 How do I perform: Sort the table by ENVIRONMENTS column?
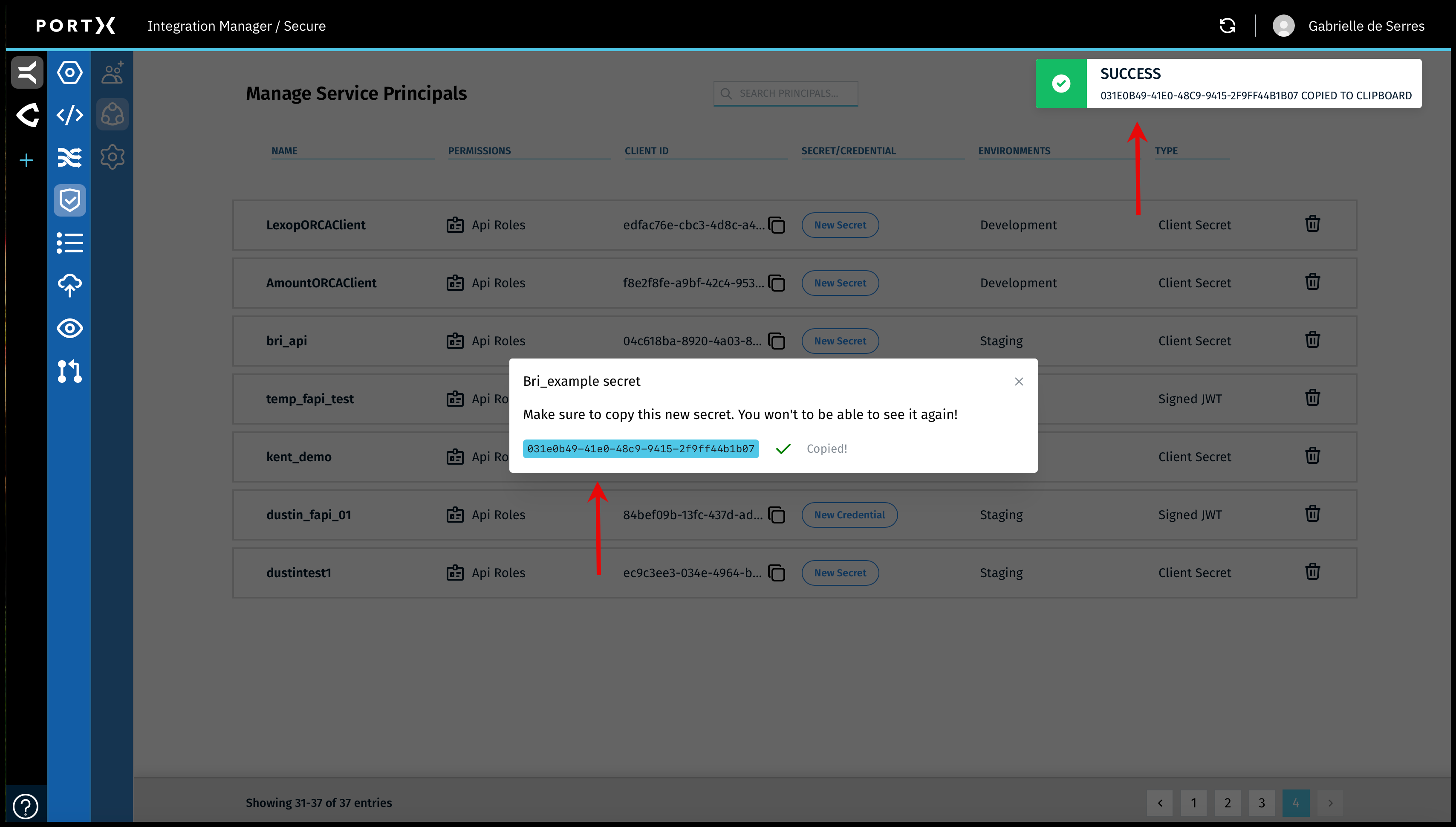tap(1014, 150)
